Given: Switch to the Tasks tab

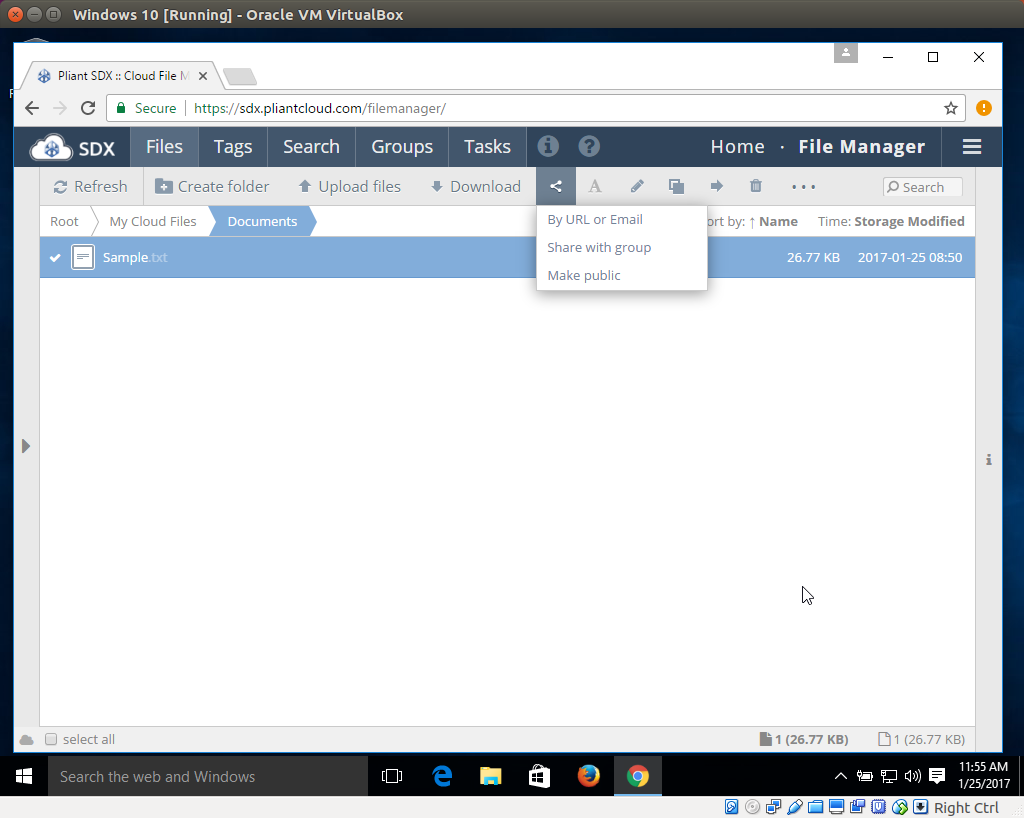Looking at the screenshot, I should (487, 147).
